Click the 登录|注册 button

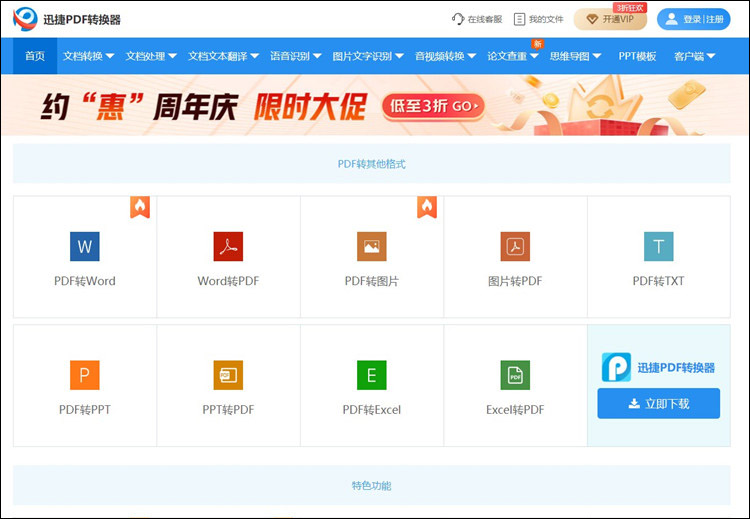[694, 19]
